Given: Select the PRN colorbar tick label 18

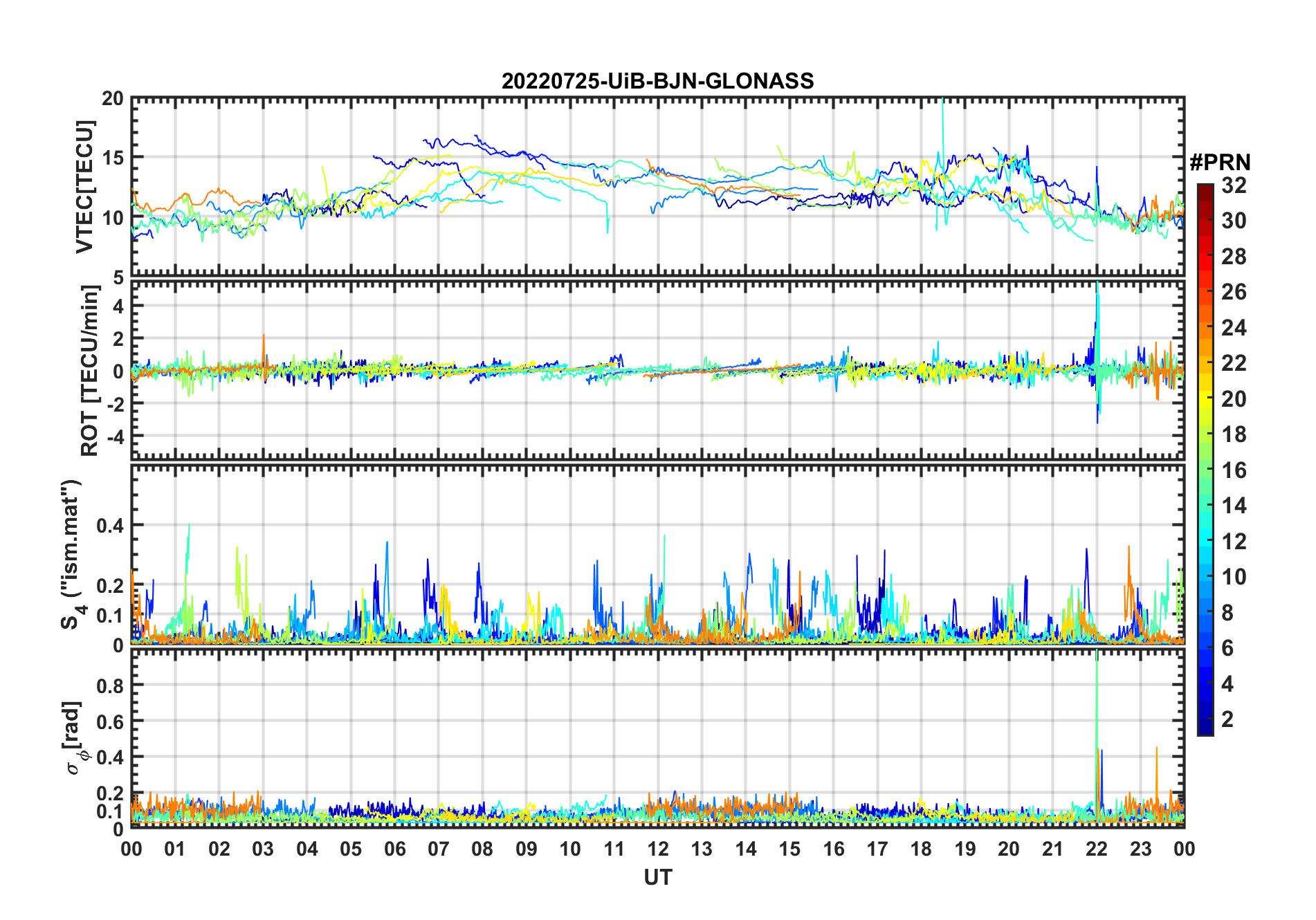Looking at the screenshot, I should tap(1234, 434).
